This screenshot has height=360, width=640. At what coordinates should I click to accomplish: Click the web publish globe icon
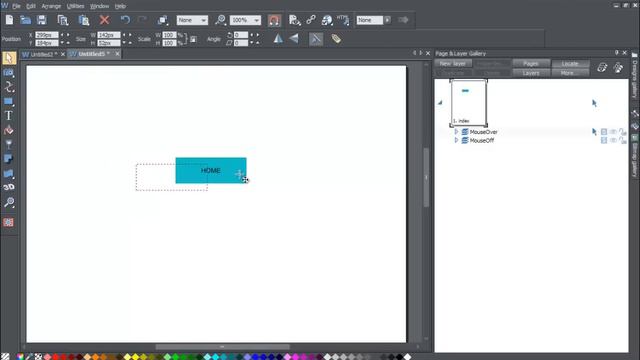click(x=327, y=20)
